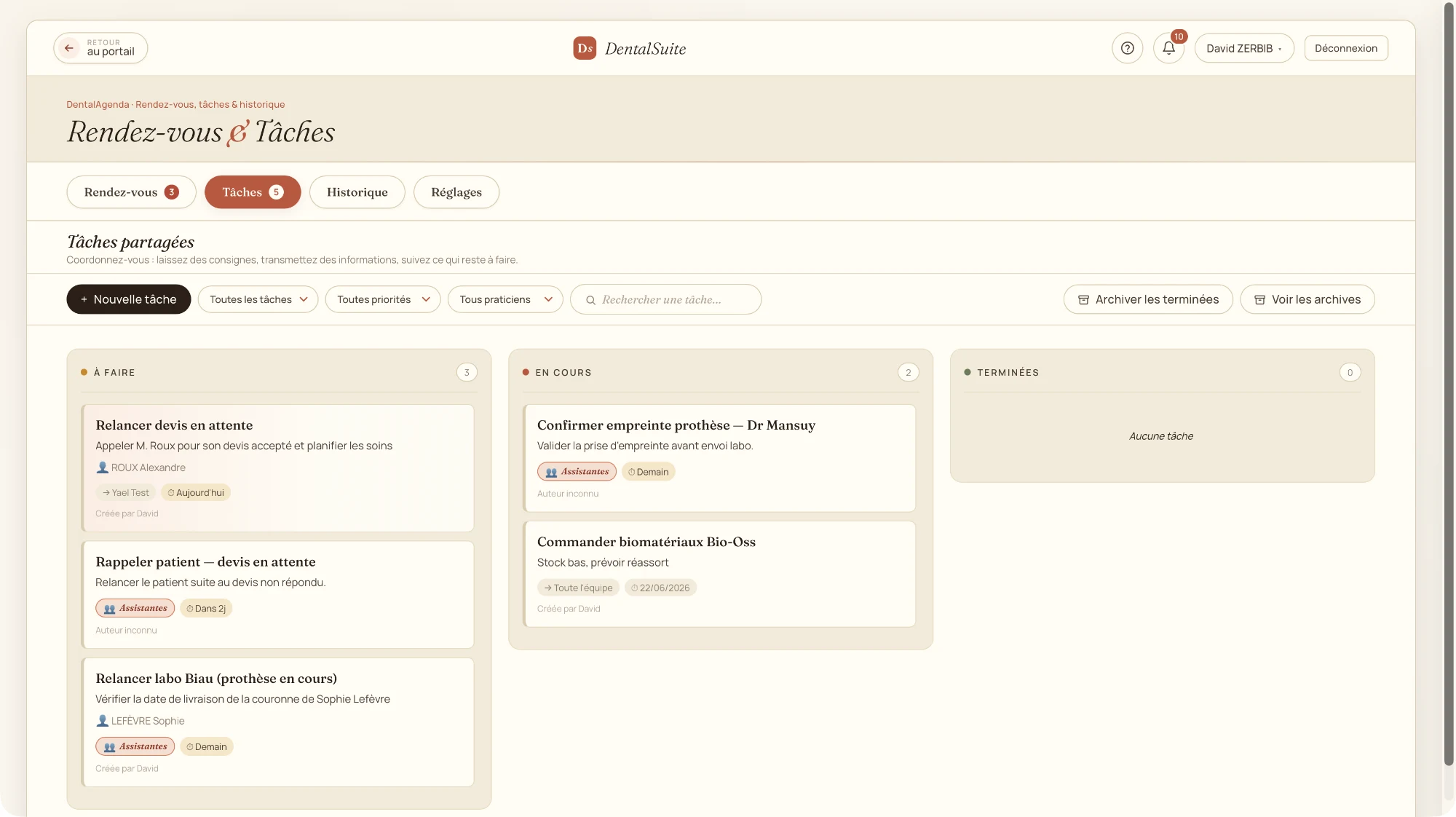The width and height of the screenshot is (1456, 817).
Task: Click the EN COURS count badge 2
Action: point(909,373)
